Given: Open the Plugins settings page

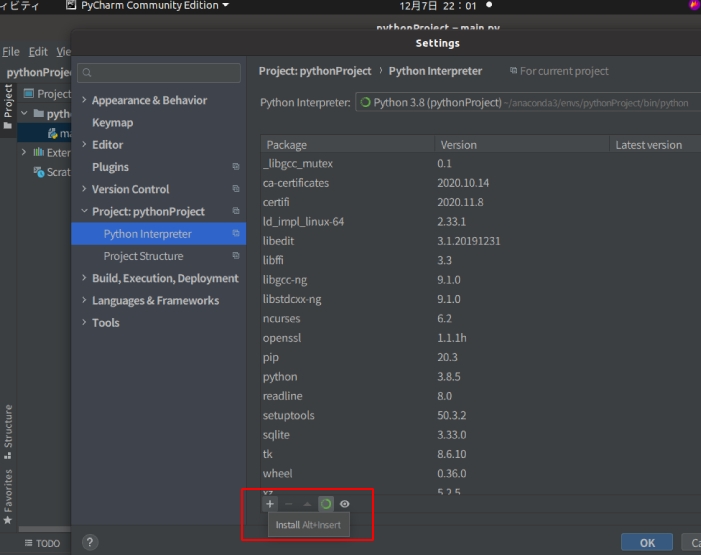Looking at the screenshot, I should click(110, 167).
